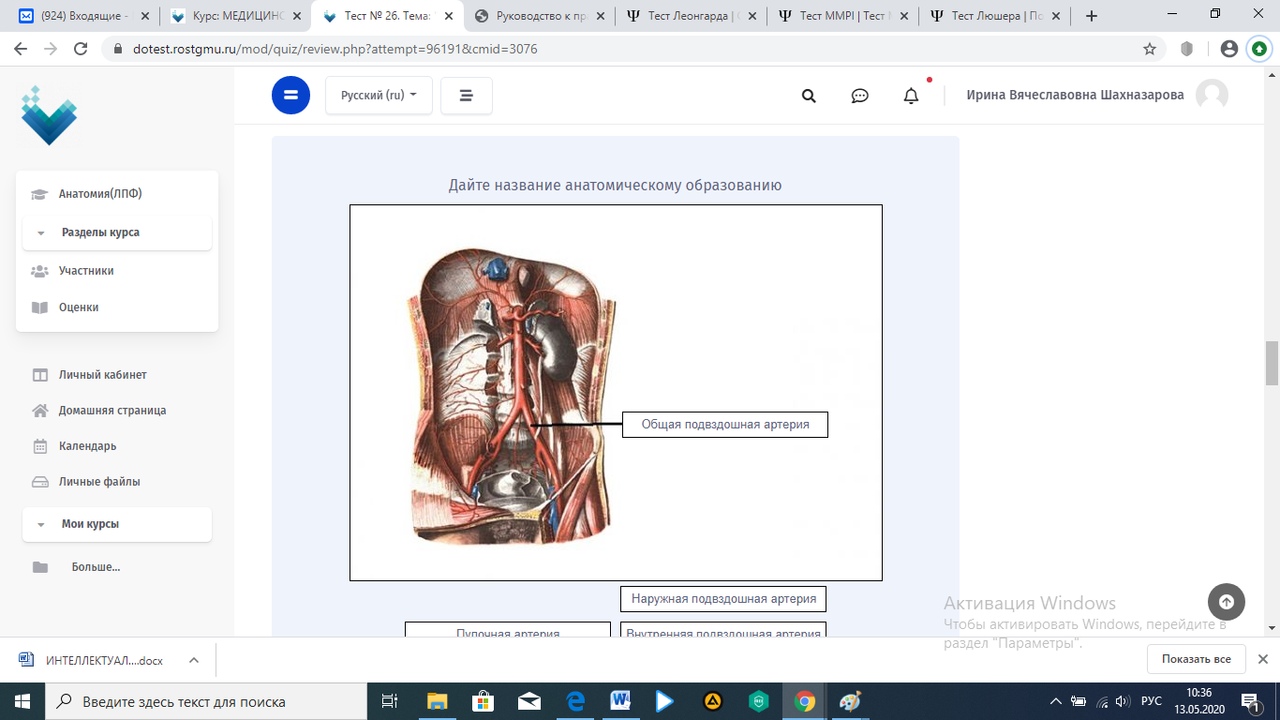This screenshot has width=1280, height=720.
Task: Click Больше... in the sidebar
Action: pos(95,567)
